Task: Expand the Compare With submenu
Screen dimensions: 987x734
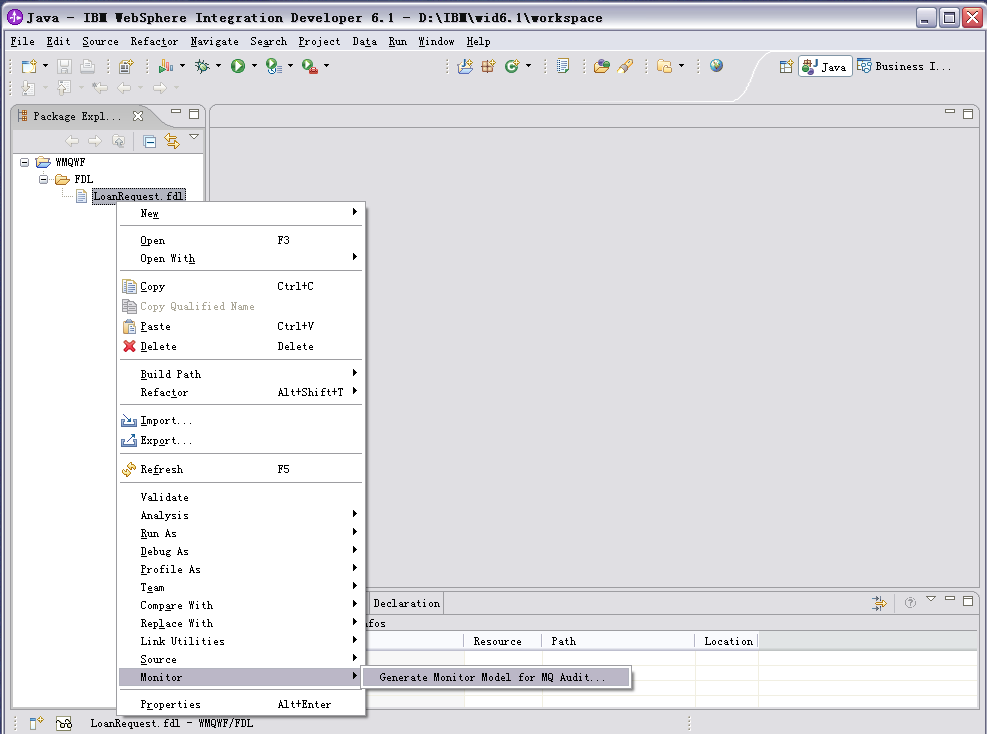Action: click(240, 606)
